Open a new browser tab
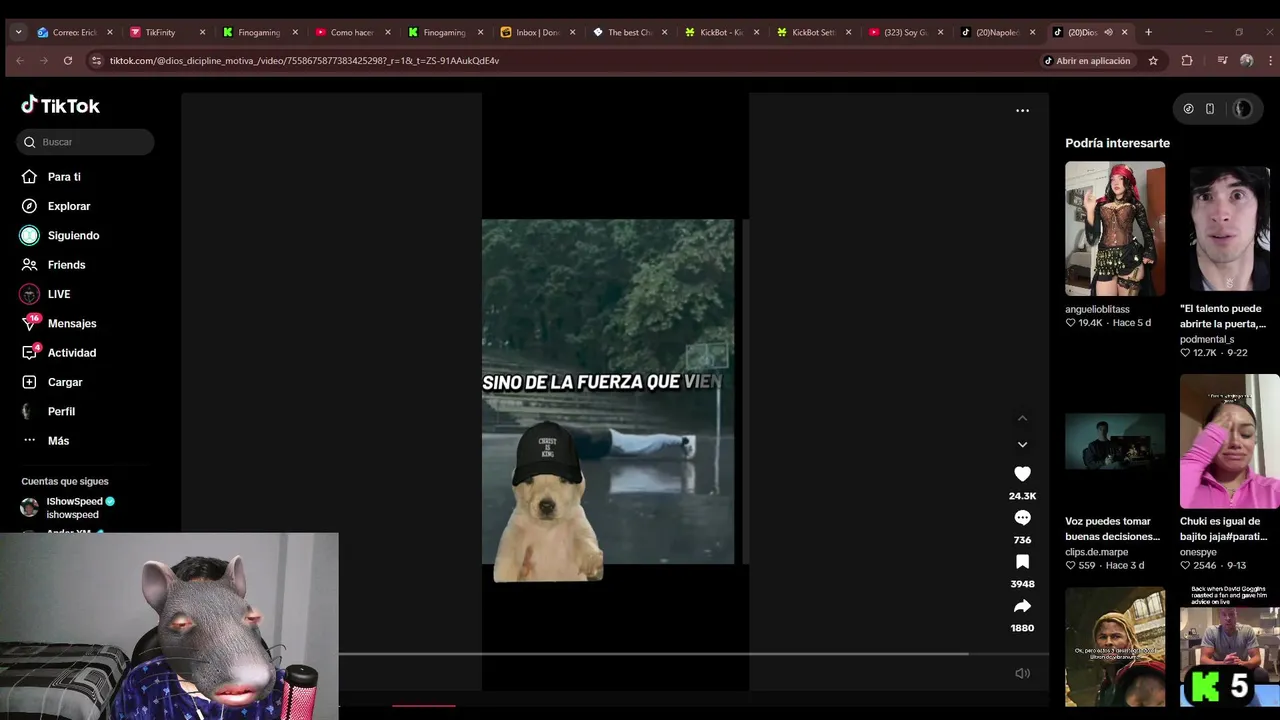The width and height of the screenshot is (1280, 720). [1148, 32]
